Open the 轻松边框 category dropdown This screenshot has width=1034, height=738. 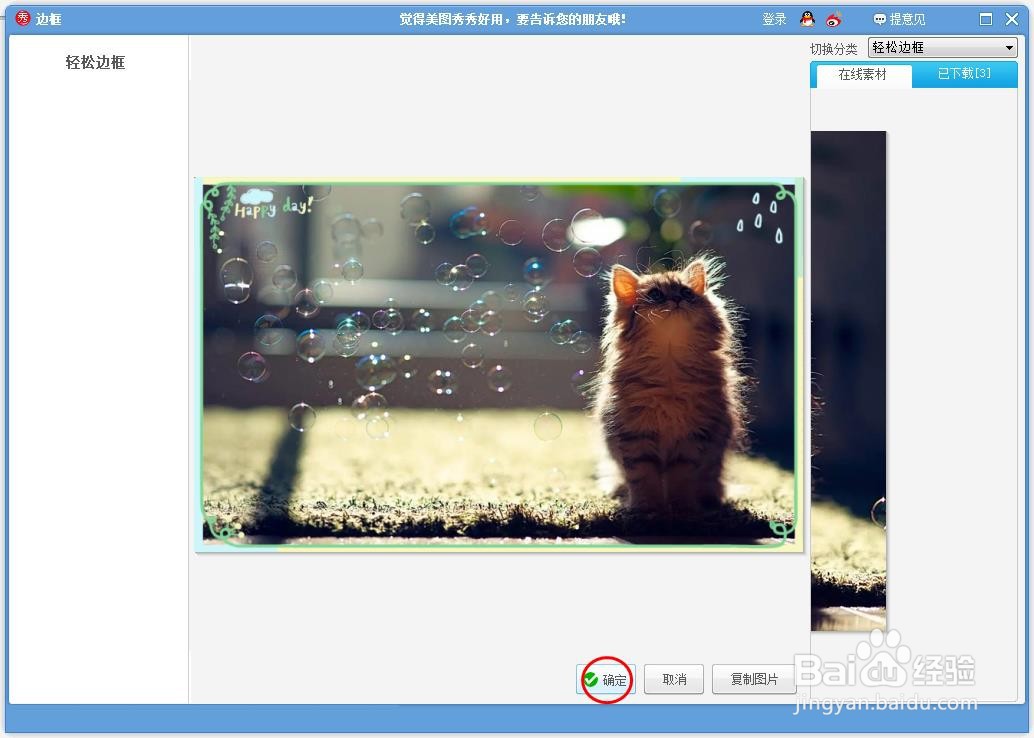[942, 47]
